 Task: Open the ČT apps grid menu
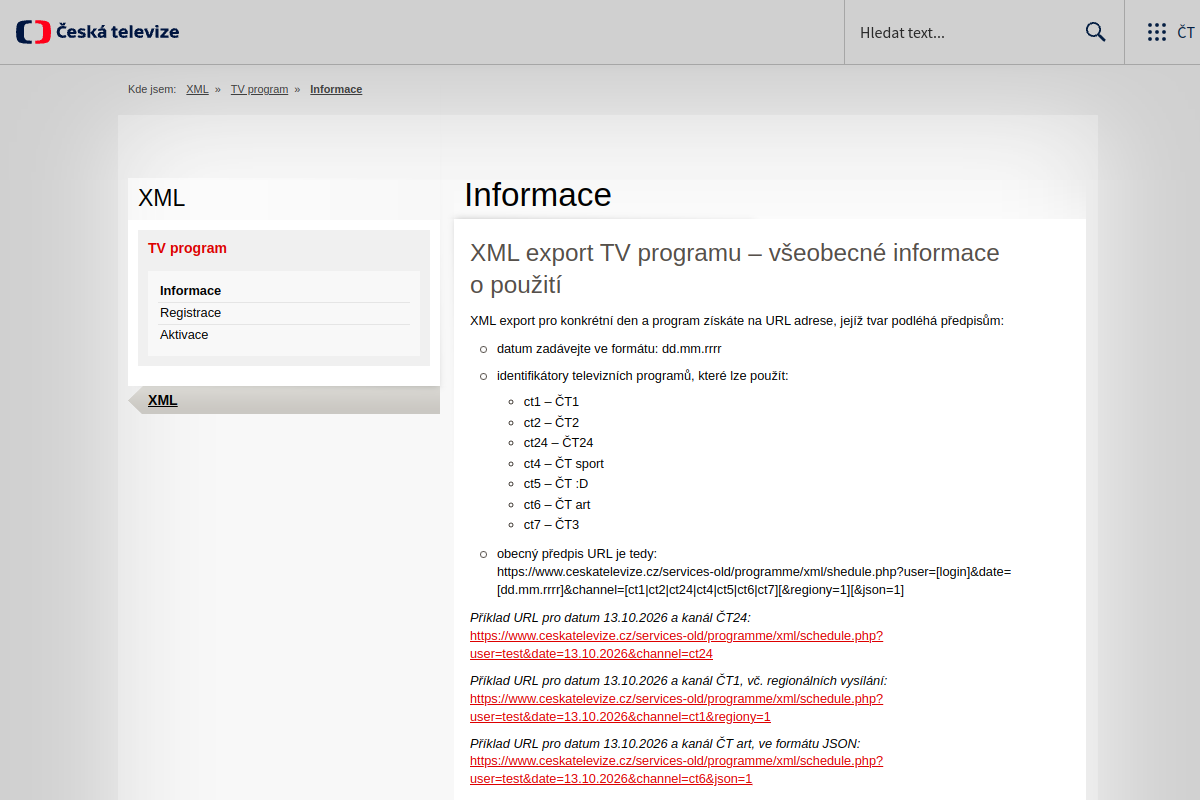coord(1170,32)
